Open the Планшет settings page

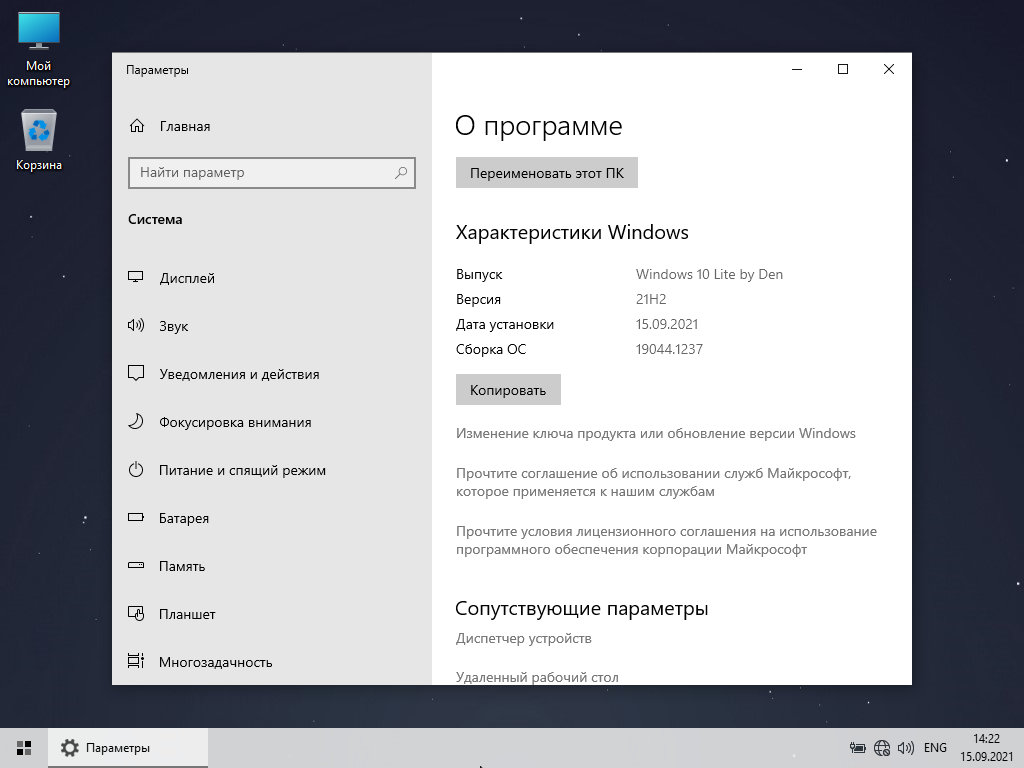[187, 614]
